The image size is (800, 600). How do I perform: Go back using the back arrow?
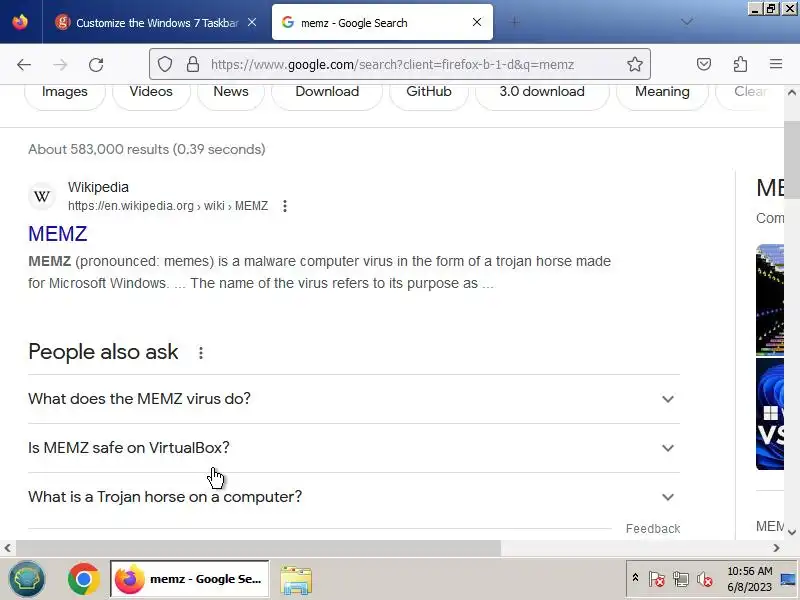tap(23, 65)
